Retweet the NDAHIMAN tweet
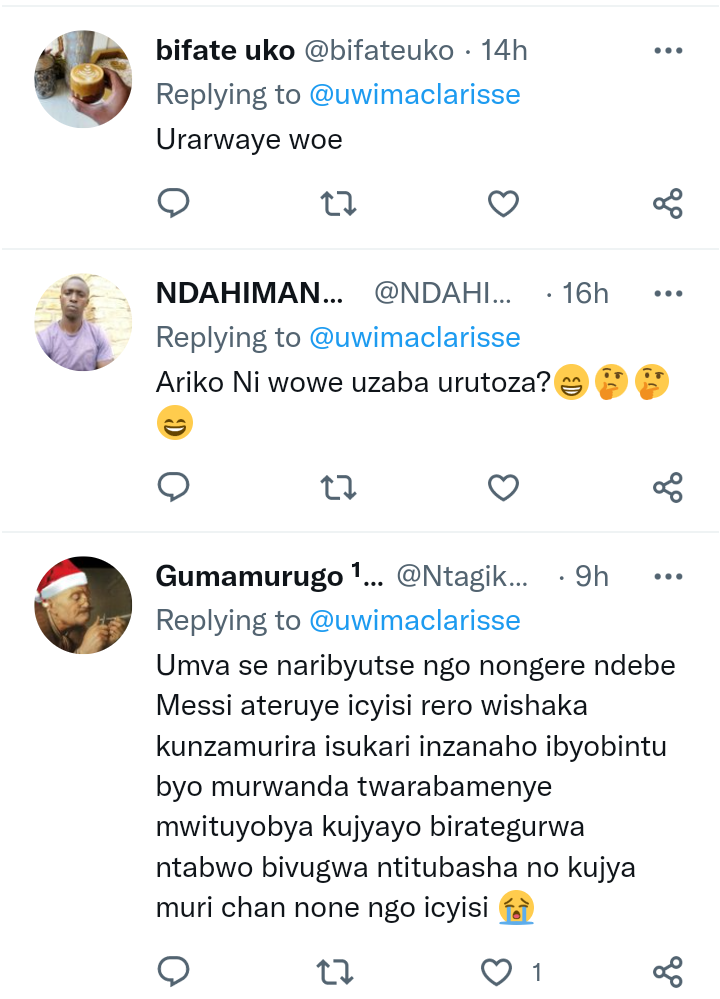720x999 pixels. coord(338,487)
